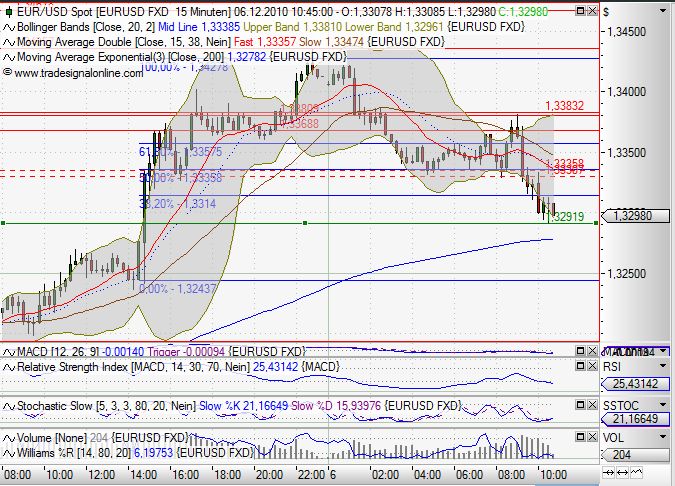Image resolution: width=675 pixels, height=486 pixels.
Task: Click the 22:00 time axis label
Action: [311, 475]
